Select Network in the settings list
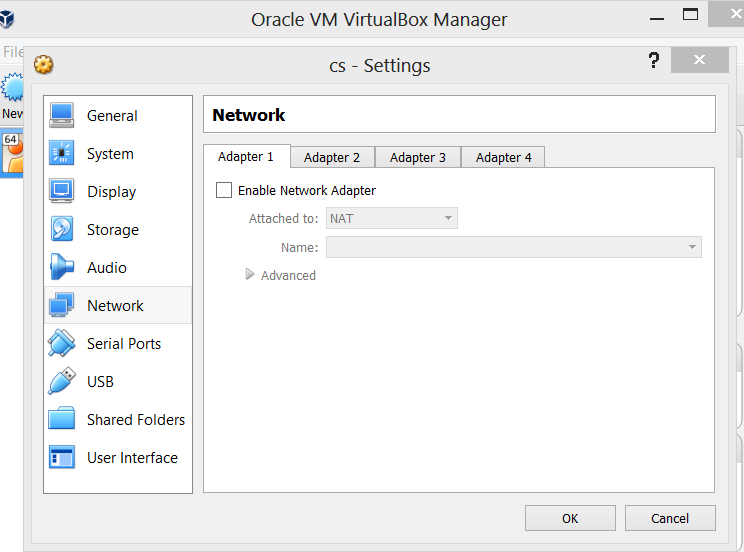 (115, 305)
